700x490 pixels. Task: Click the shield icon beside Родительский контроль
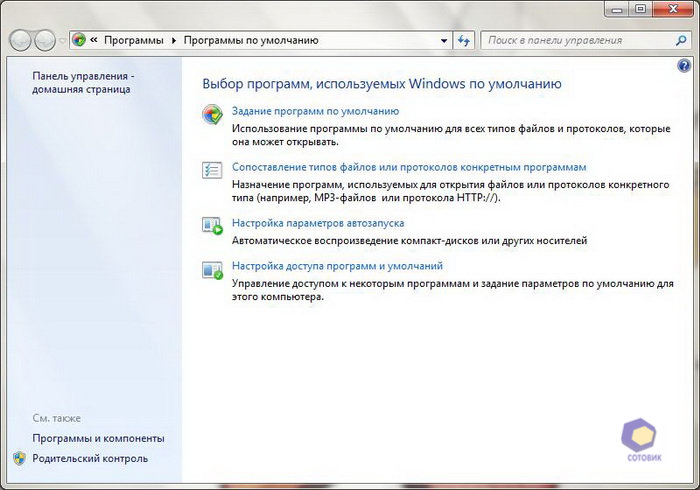[x=19, y=458]
